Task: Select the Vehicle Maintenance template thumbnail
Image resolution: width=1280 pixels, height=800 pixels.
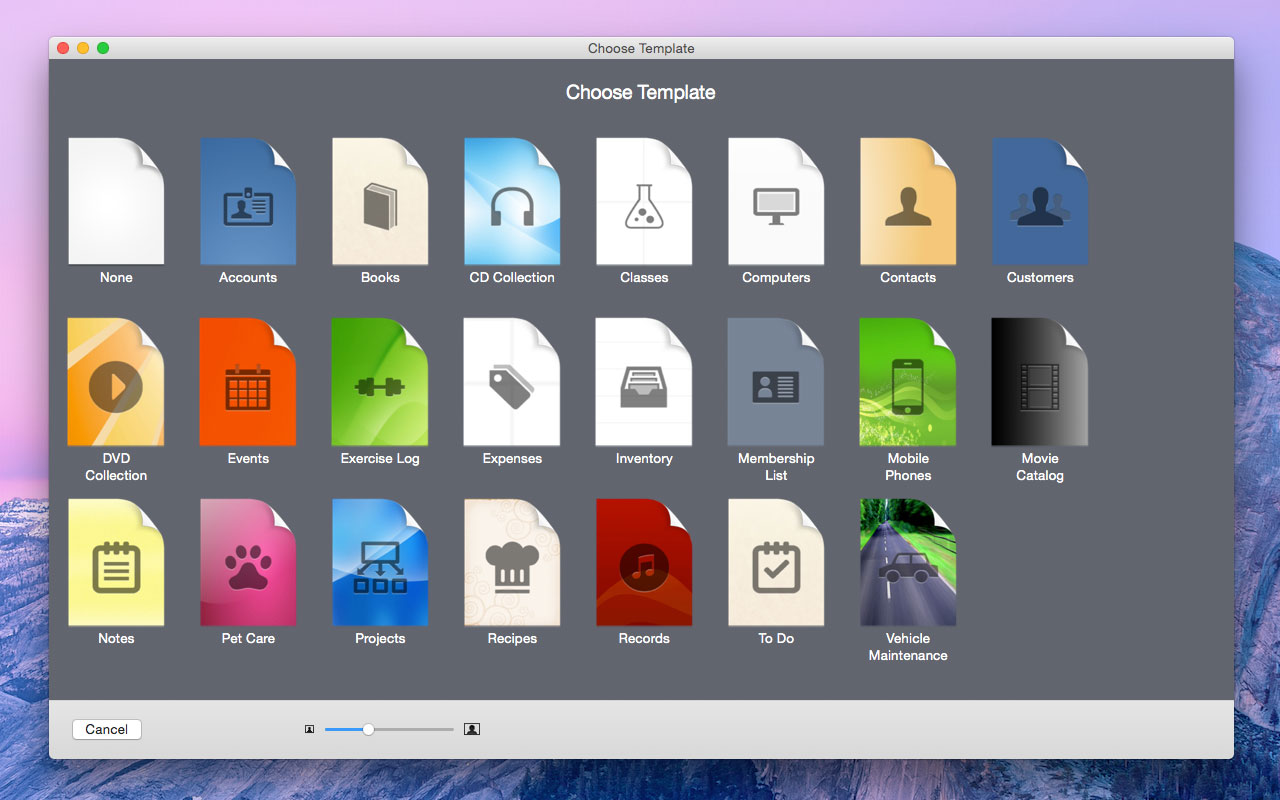Action: 908,562
